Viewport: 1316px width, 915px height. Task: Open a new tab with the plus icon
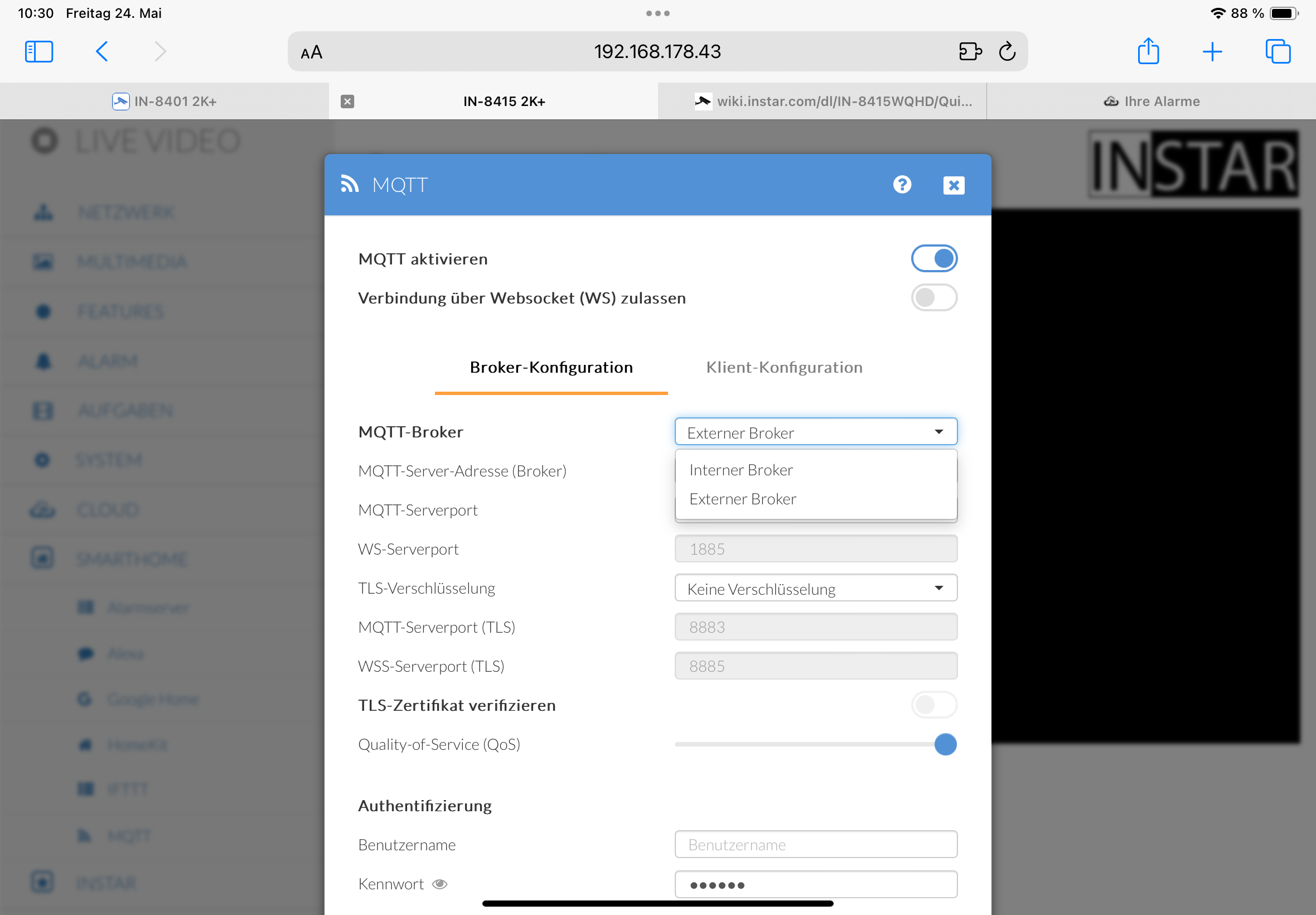(x=1212, y=51)
